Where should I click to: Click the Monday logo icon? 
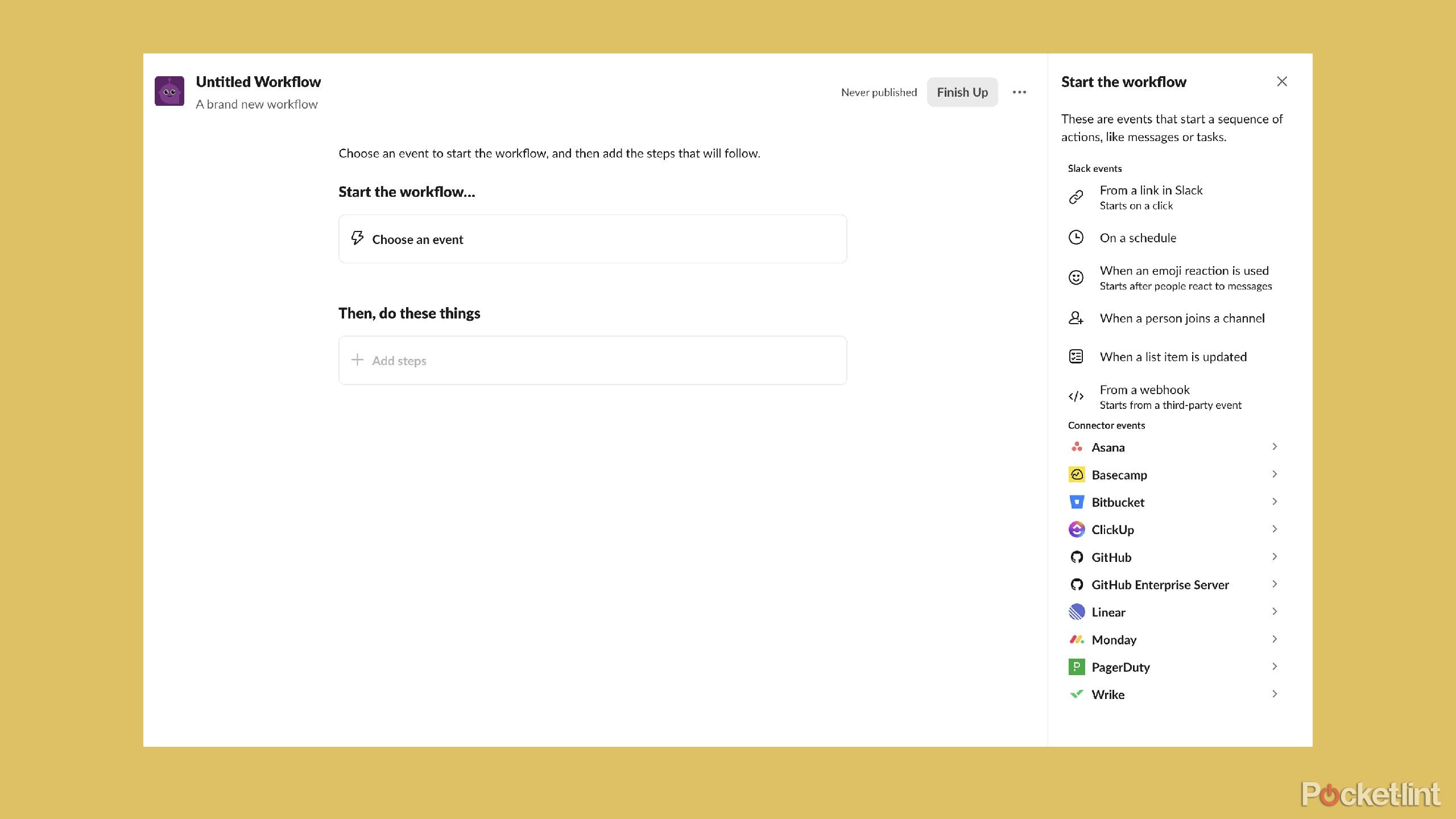point(1077,639)
